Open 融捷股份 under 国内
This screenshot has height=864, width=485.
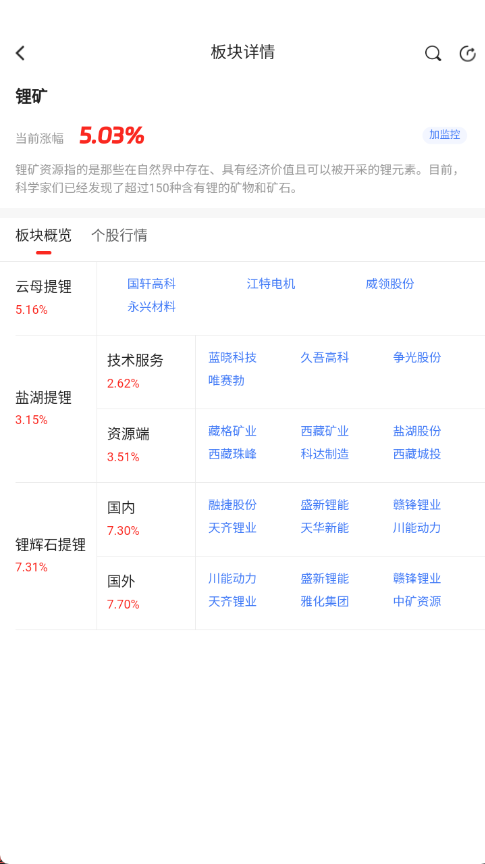coord(233,505)
